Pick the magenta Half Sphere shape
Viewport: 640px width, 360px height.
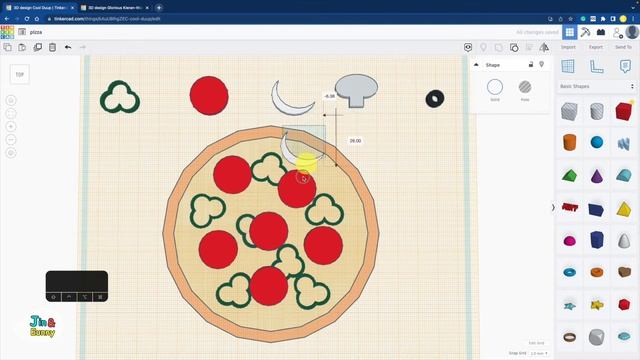[569, 241]
